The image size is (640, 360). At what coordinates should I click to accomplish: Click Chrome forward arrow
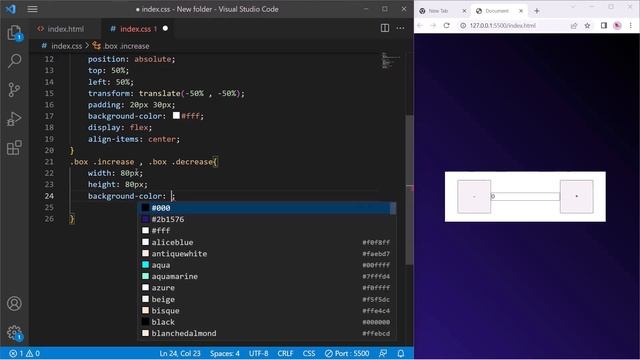(x=433, y=26)
